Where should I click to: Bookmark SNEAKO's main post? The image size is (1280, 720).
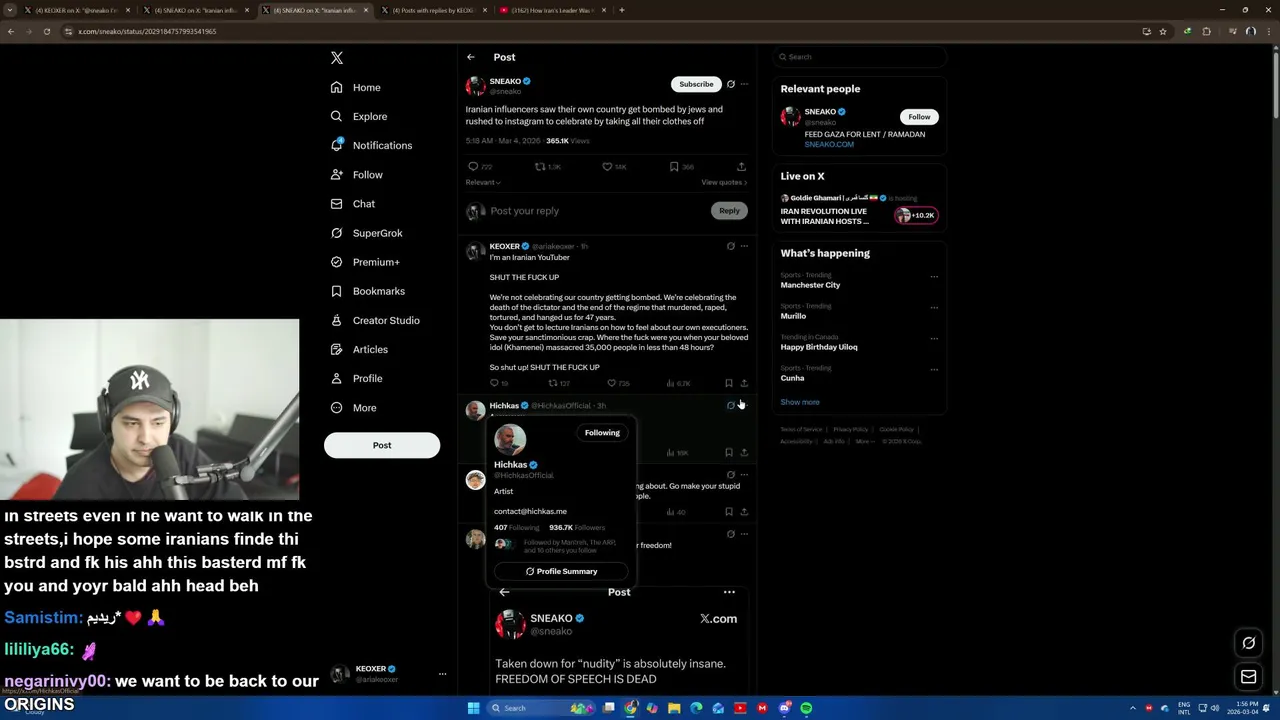(x=674, y=167)
